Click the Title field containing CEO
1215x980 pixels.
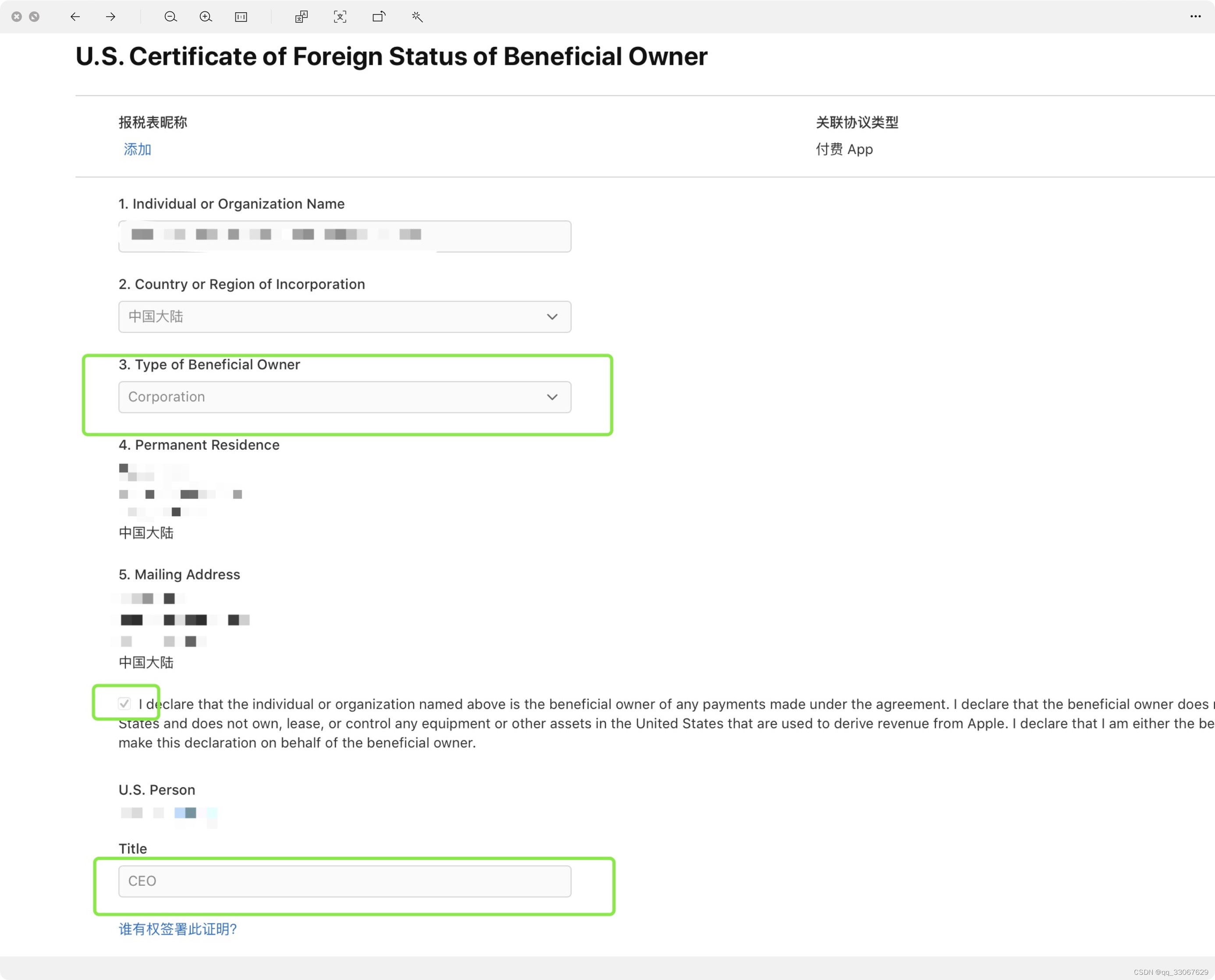tap(345, 881)
